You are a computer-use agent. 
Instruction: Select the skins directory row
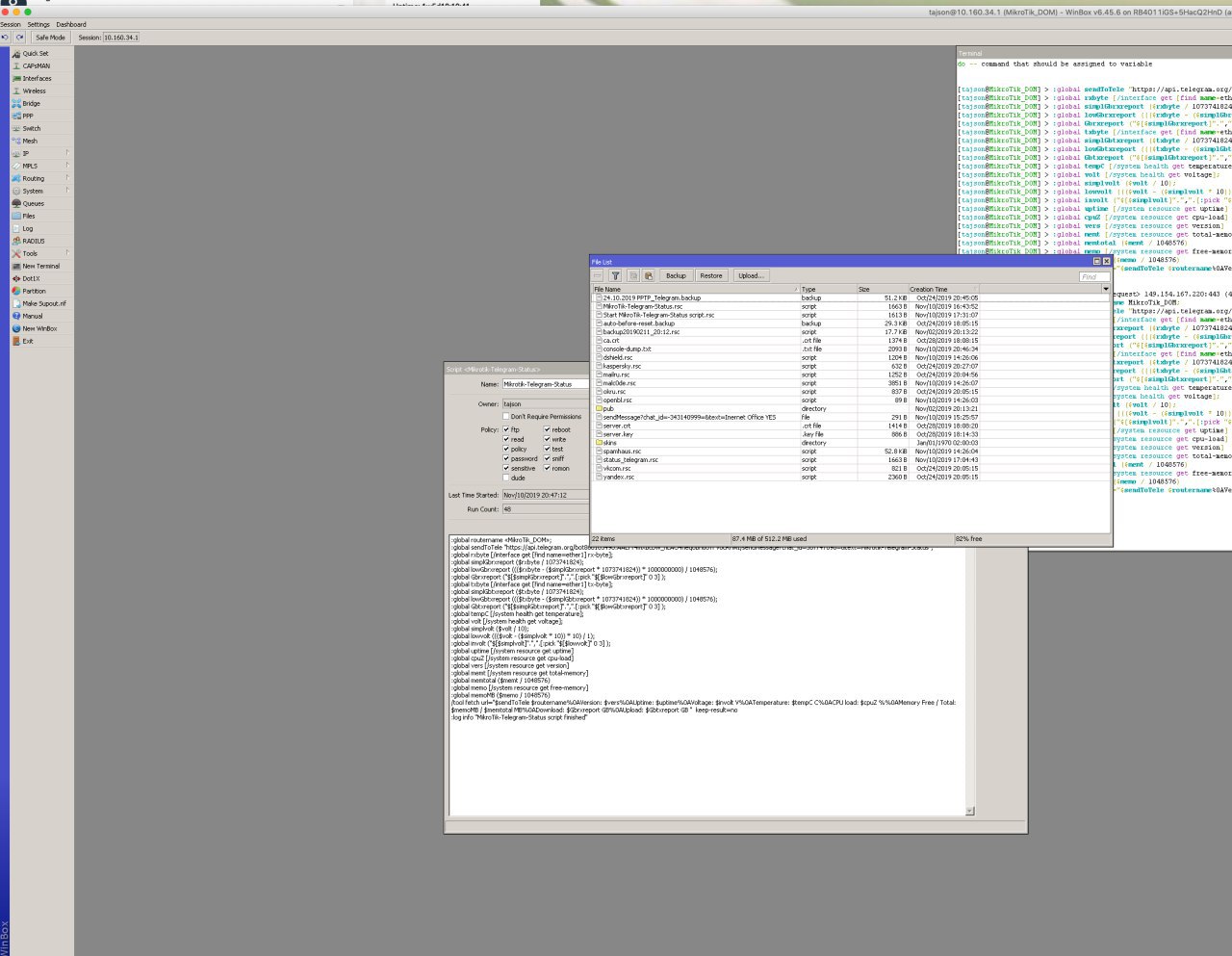pos(850,443)
